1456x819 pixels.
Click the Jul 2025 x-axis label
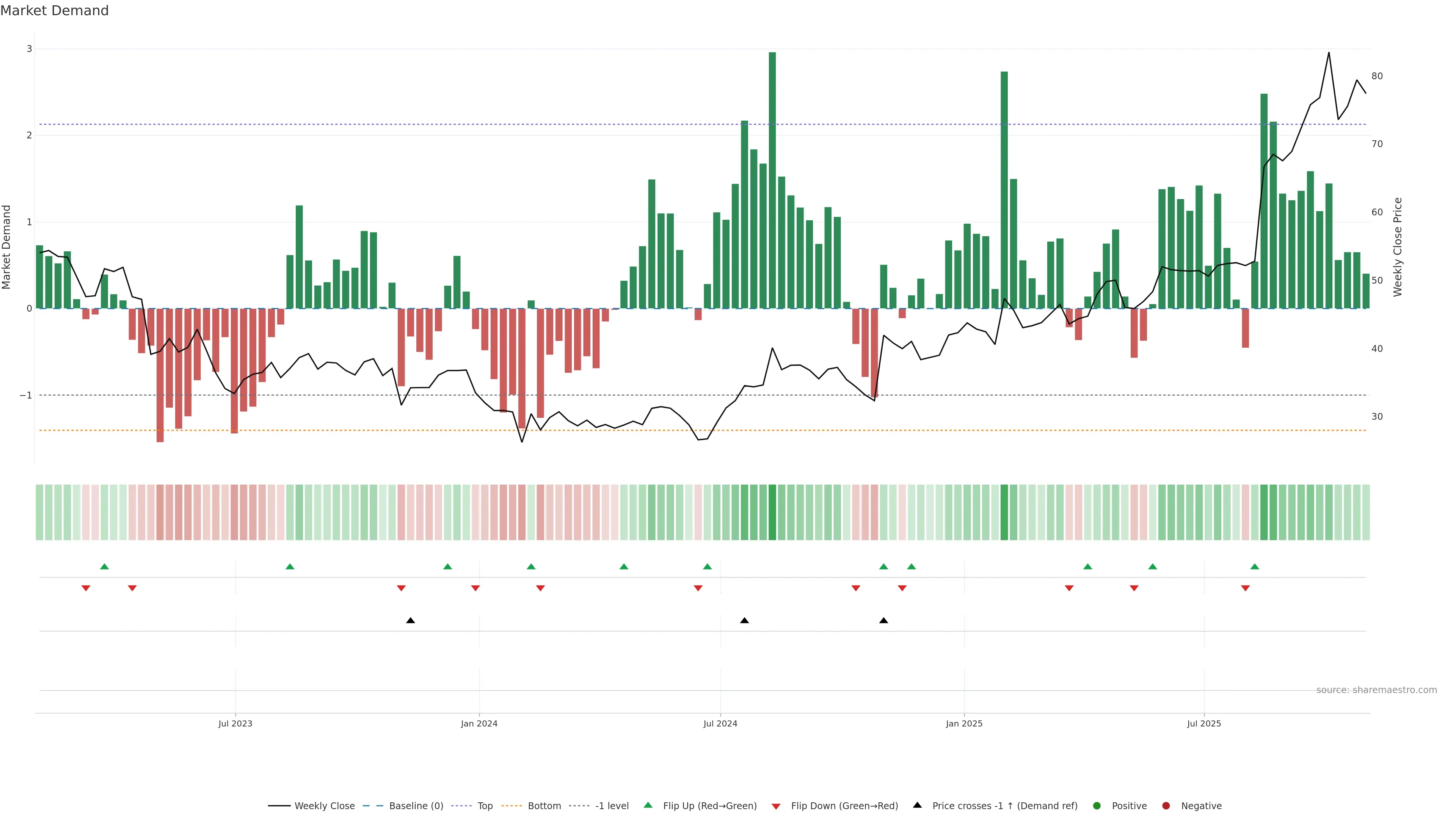click(x=1204, y=723)
